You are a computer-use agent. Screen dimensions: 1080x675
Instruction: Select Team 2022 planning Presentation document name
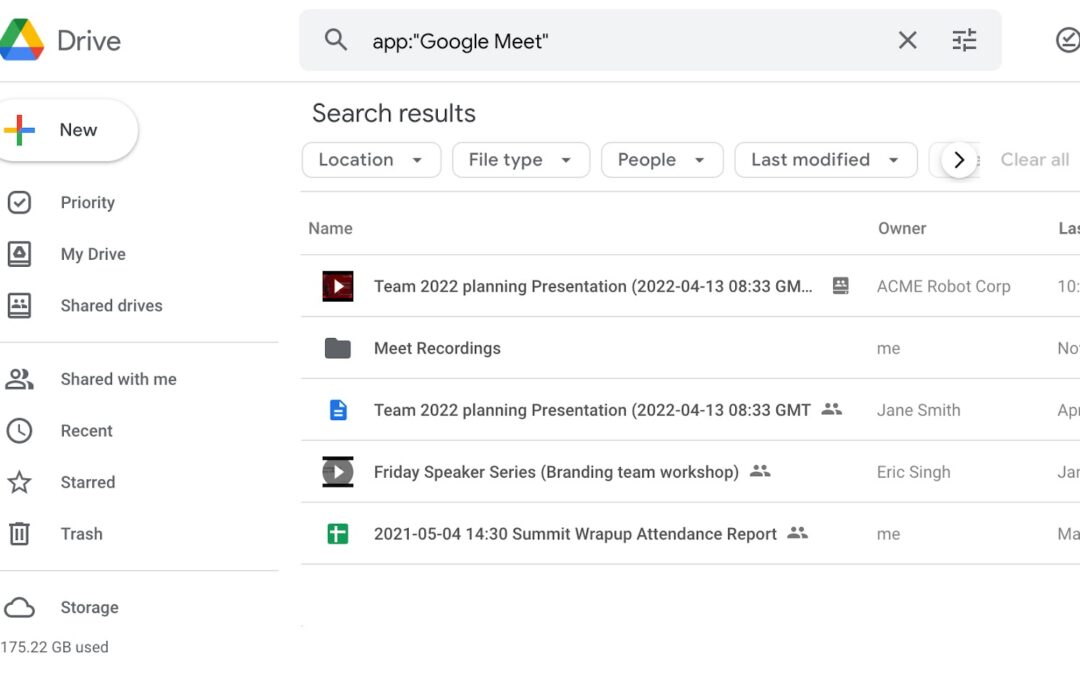[592, 411]
